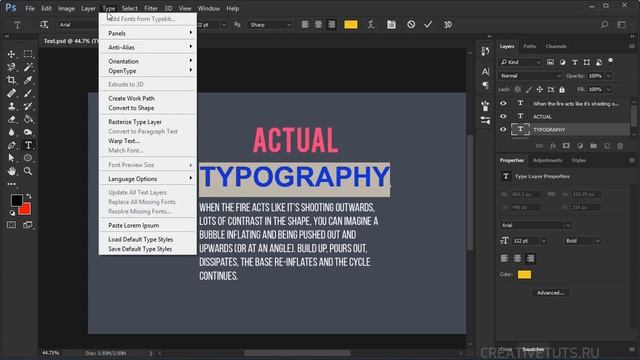This screenshot has height=360, width=640.
Task: Select the Lasso tool
Action: (11, 67)
